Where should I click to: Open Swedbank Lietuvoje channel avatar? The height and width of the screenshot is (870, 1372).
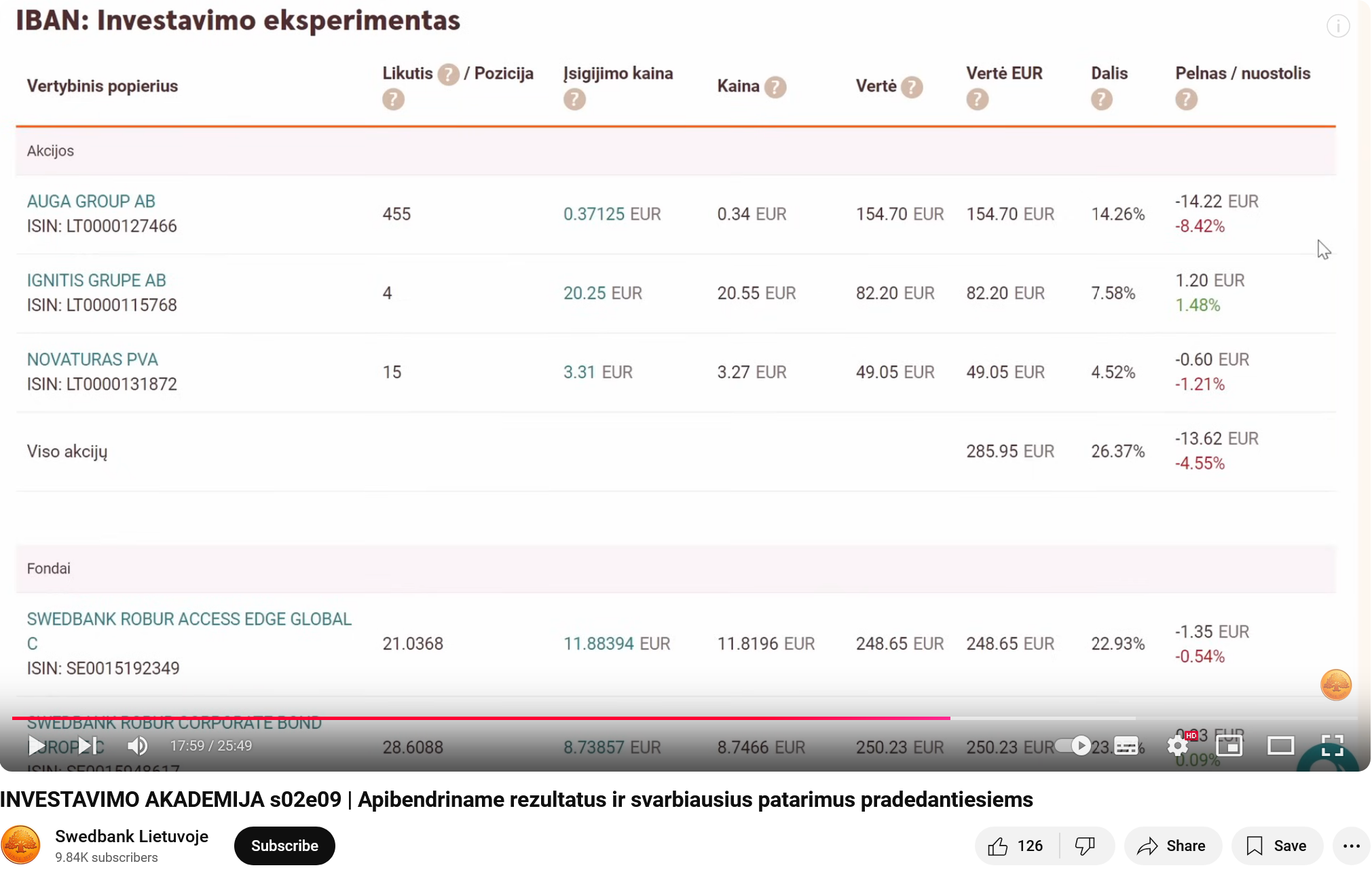[21, 846]
